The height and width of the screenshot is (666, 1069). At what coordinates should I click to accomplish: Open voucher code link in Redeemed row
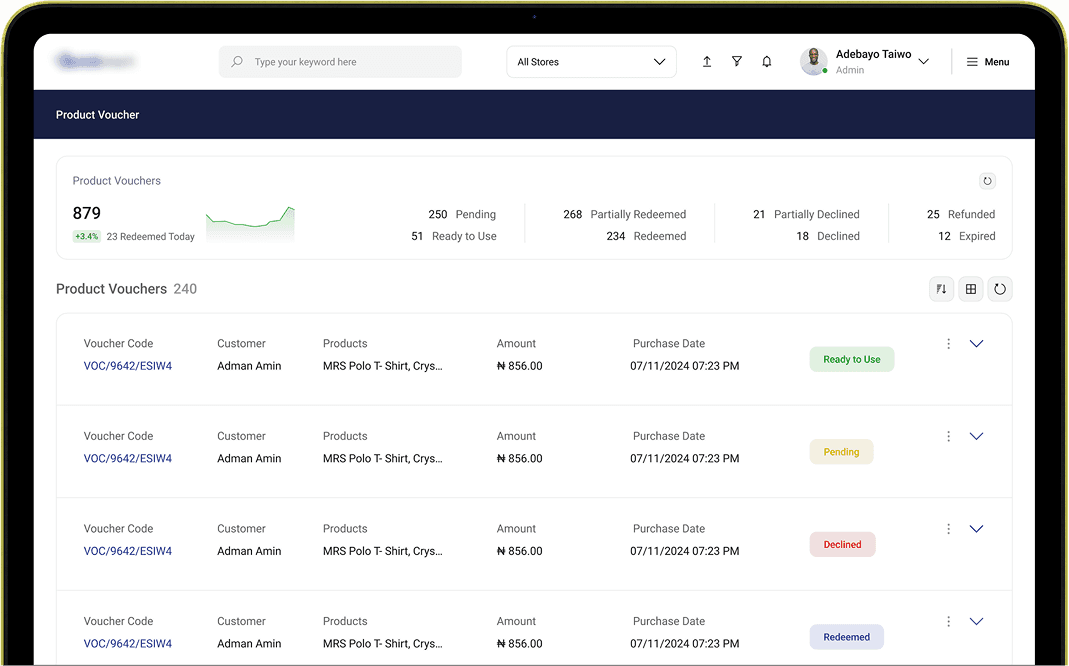(127, 644)
